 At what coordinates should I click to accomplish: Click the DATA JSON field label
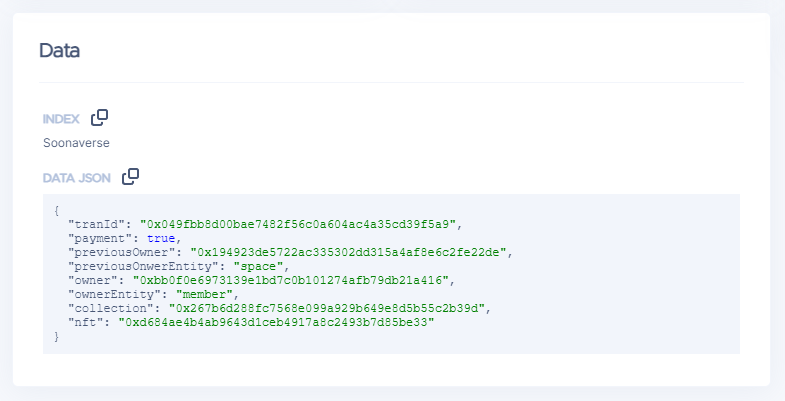click(76, 178)
